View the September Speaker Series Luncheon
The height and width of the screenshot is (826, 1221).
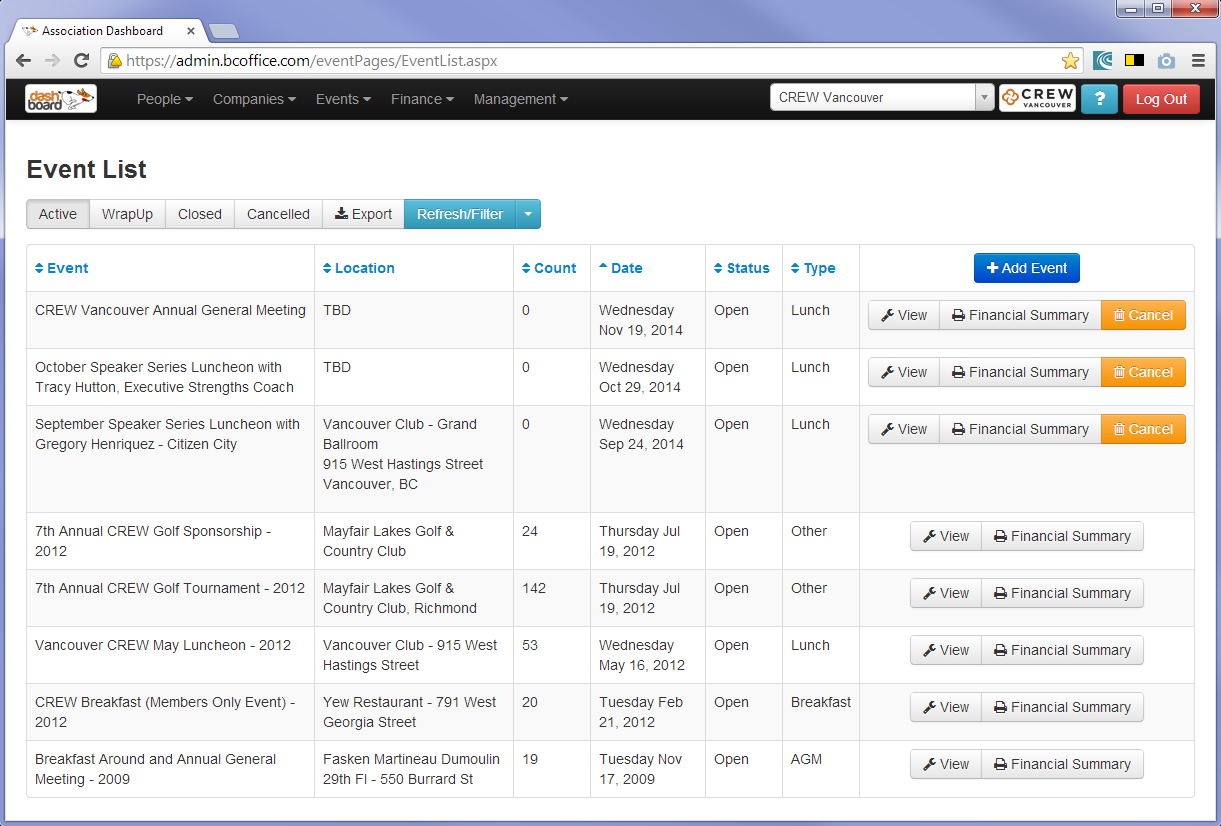click(x=904, y=429)
